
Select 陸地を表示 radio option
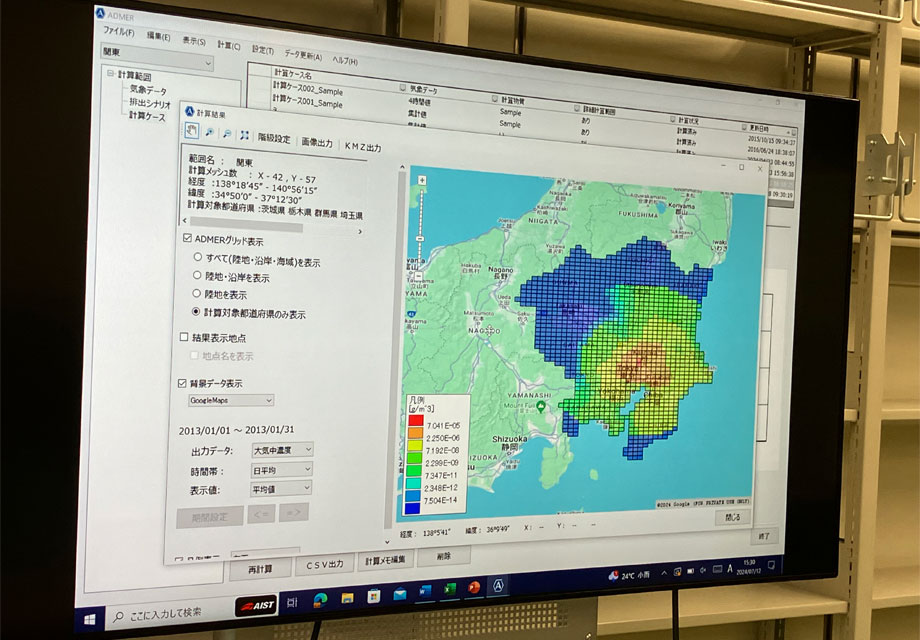tap(197, 293)
